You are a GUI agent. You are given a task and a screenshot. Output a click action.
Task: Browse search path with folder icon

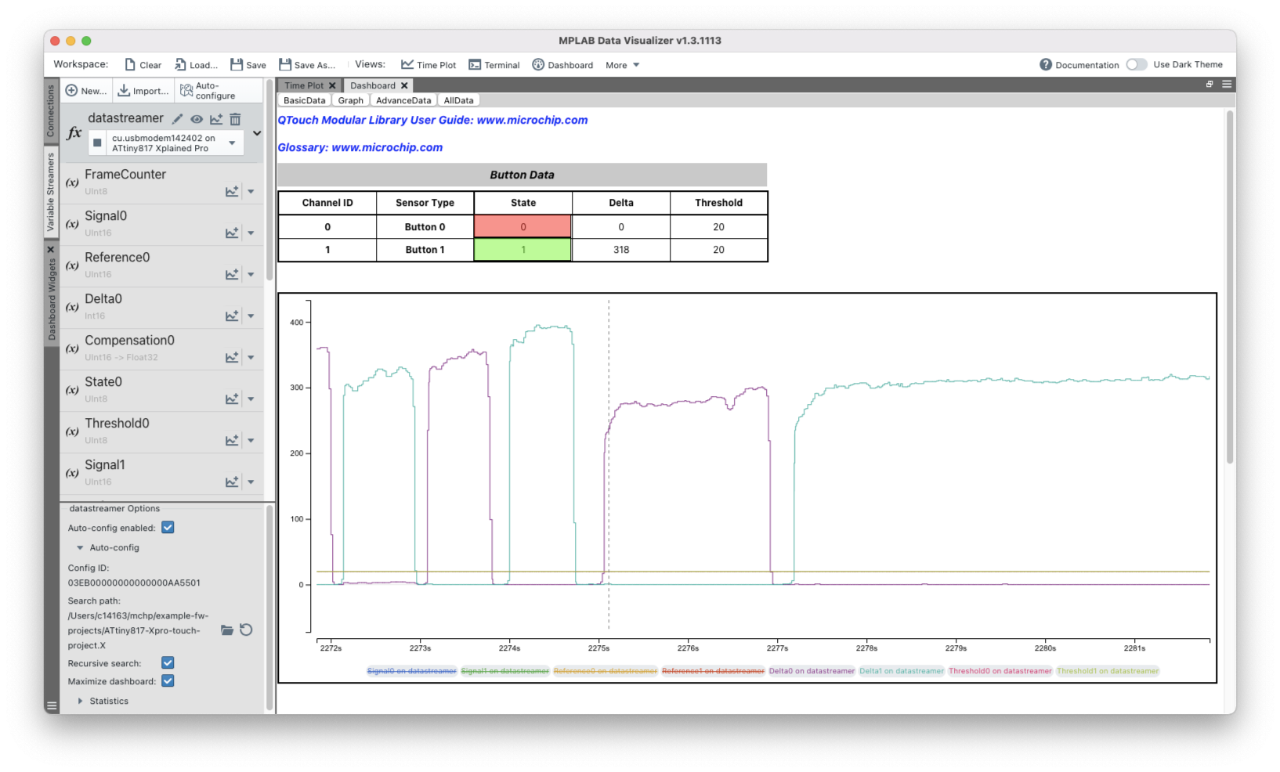[x=227, y=630]
